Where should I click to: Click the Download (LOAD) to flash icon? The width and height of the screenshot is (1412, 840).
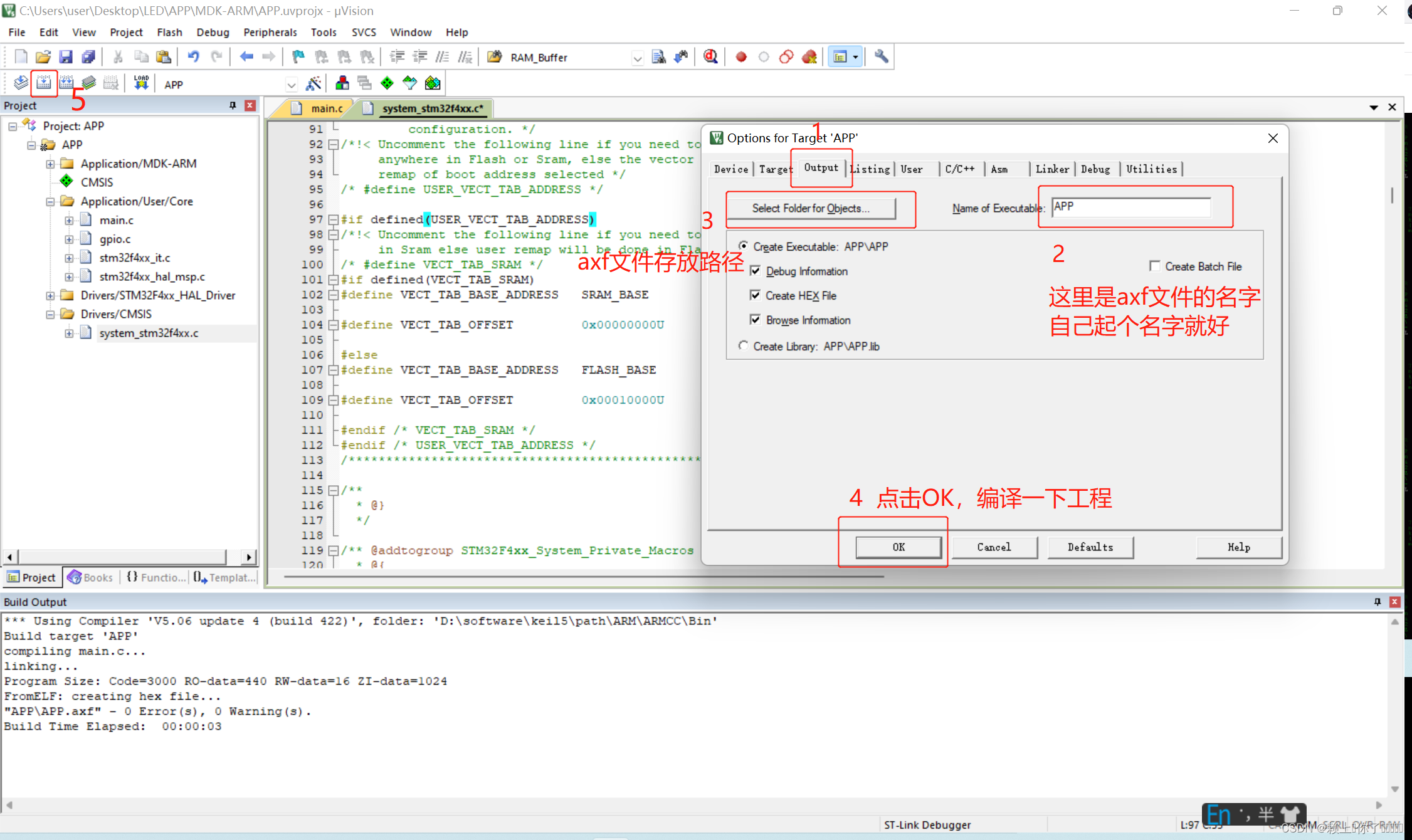(141, 83)
